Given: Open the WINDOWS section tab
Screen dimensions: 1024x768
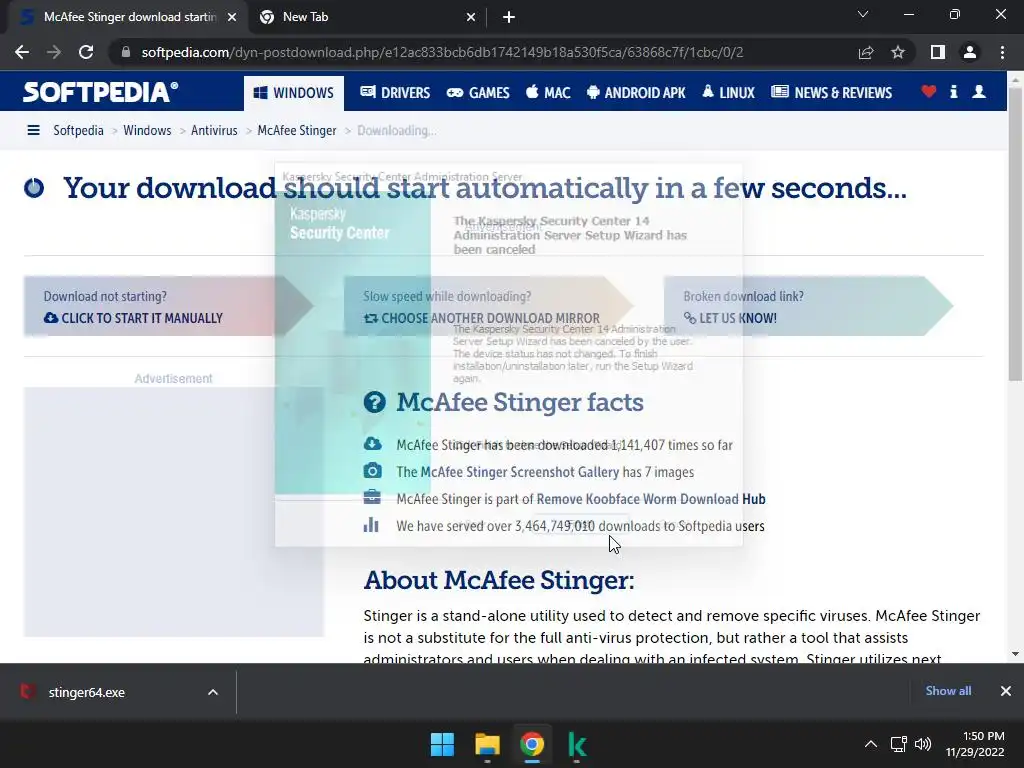Looking at the screenshot, I should pos(294,93).
